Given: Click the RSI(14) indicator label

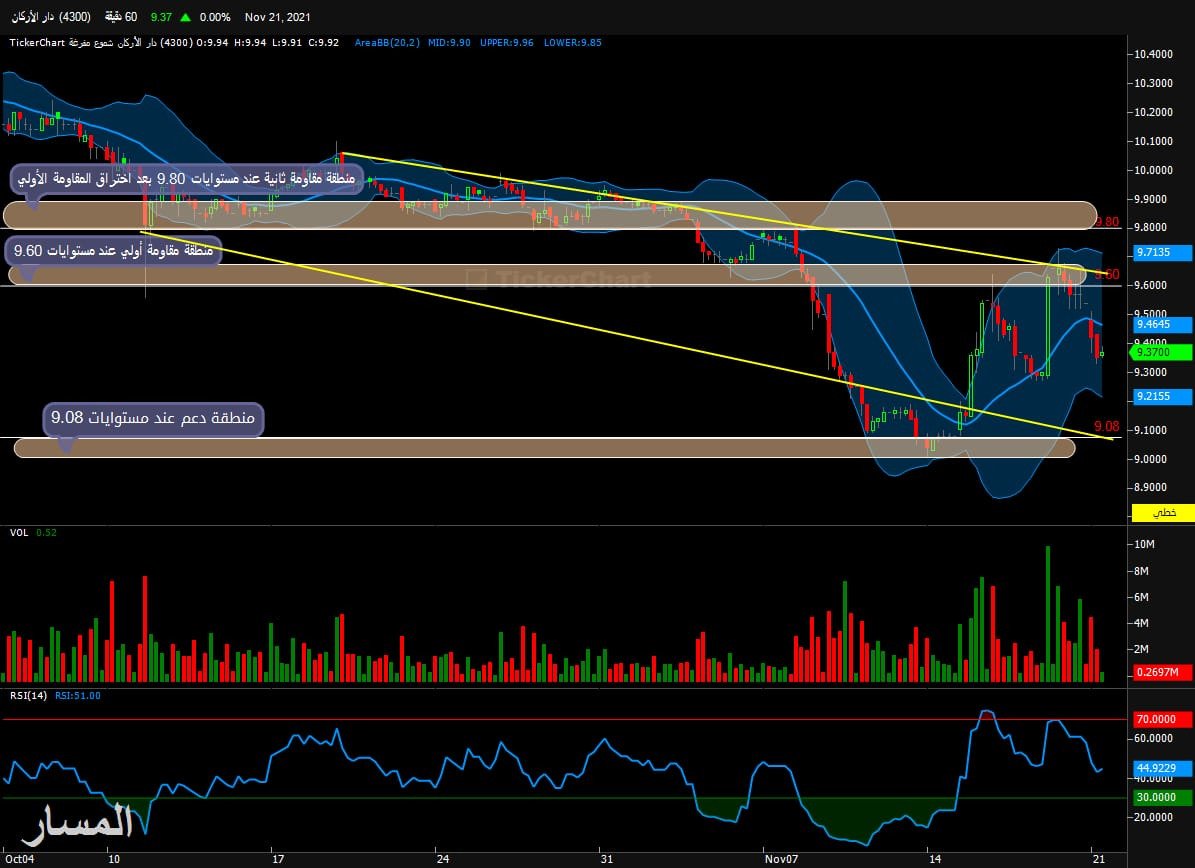Looking at the screenshot, I should (28, 696).
